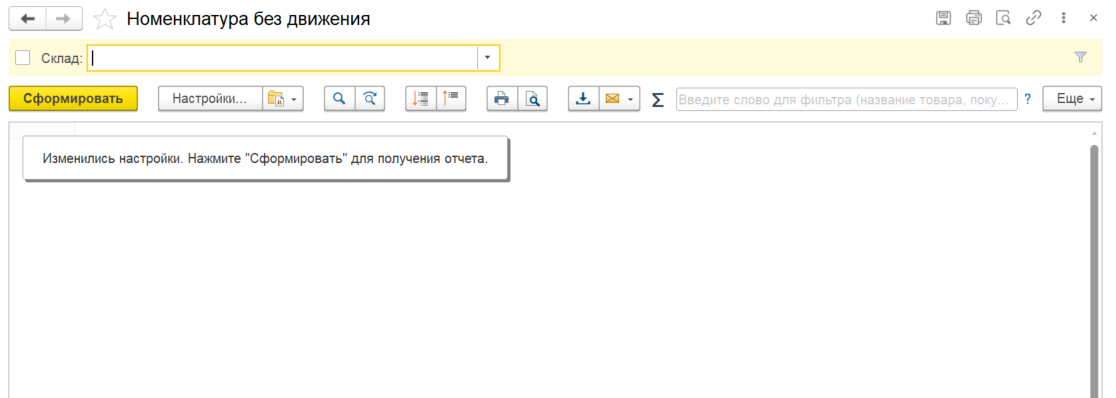Viewport: 1116px width, 398px height.
Task: Collapse all groups icon
Action: [451, 99]
